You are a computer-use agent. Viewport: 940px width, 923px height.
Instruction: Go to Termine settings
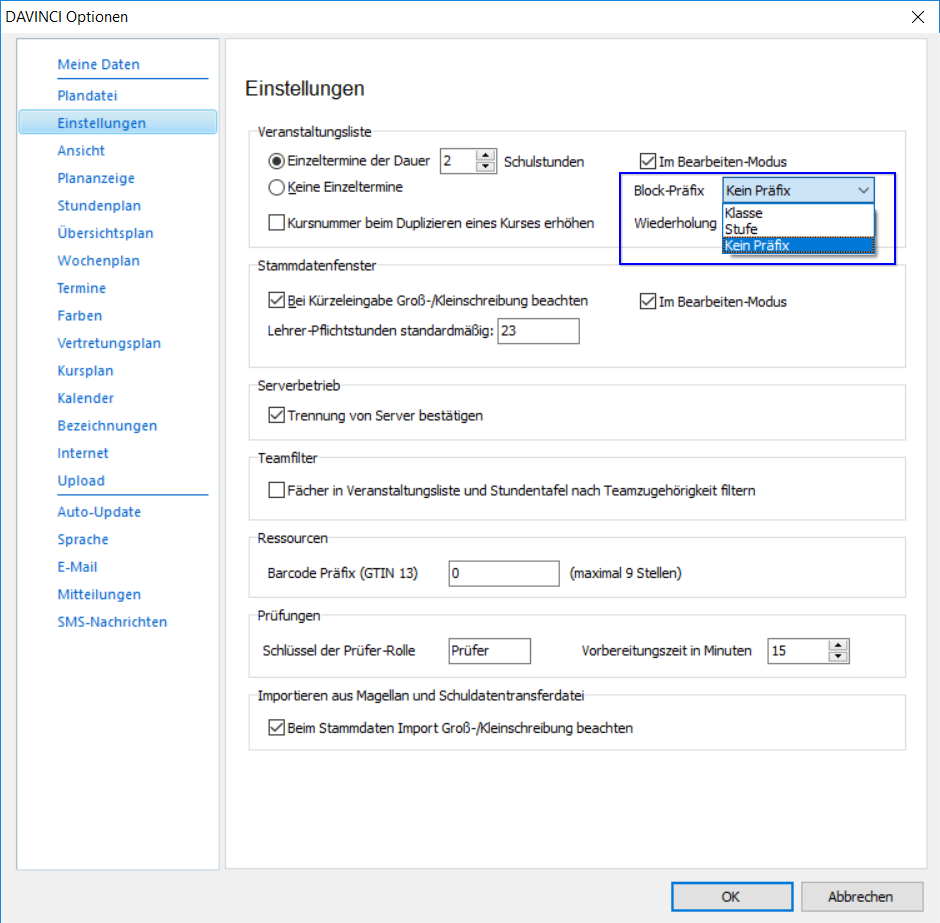point(82,288)
